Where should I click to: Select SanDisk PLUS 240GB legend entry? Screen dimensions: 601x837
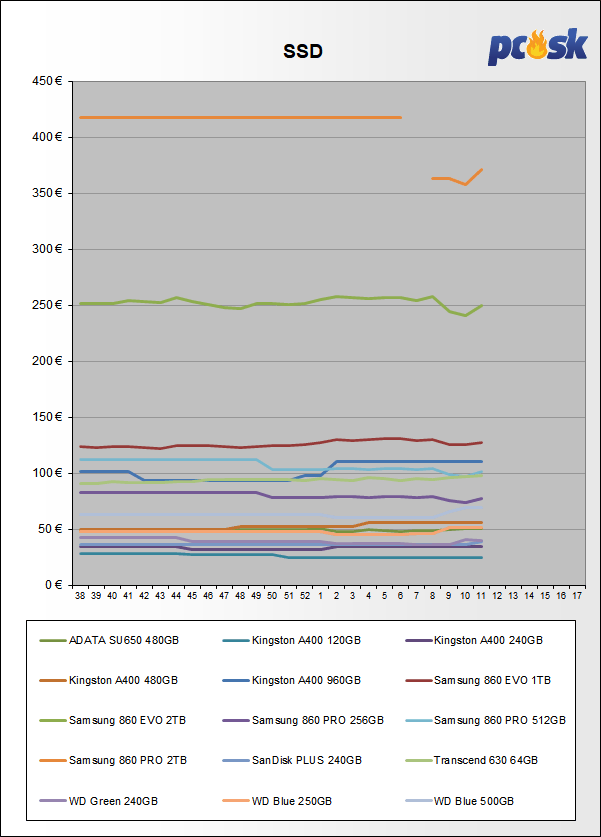pyautogui.click(x=292, y=760)
